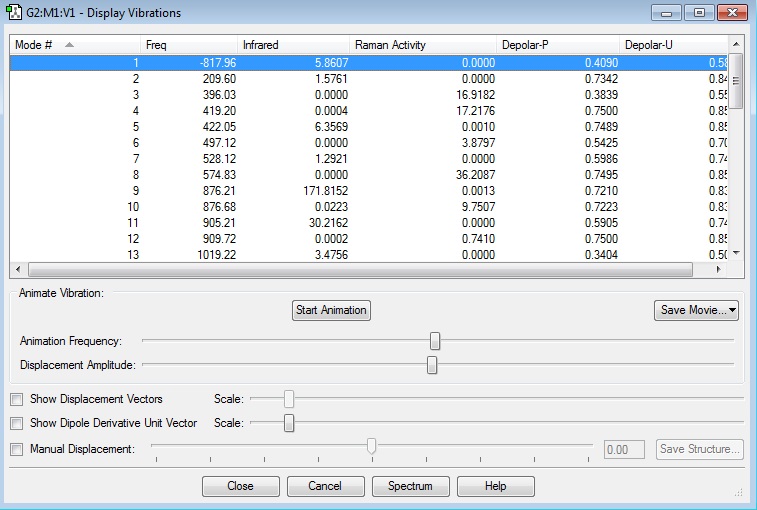Click the GaussView window title icon

coord(14,12)
